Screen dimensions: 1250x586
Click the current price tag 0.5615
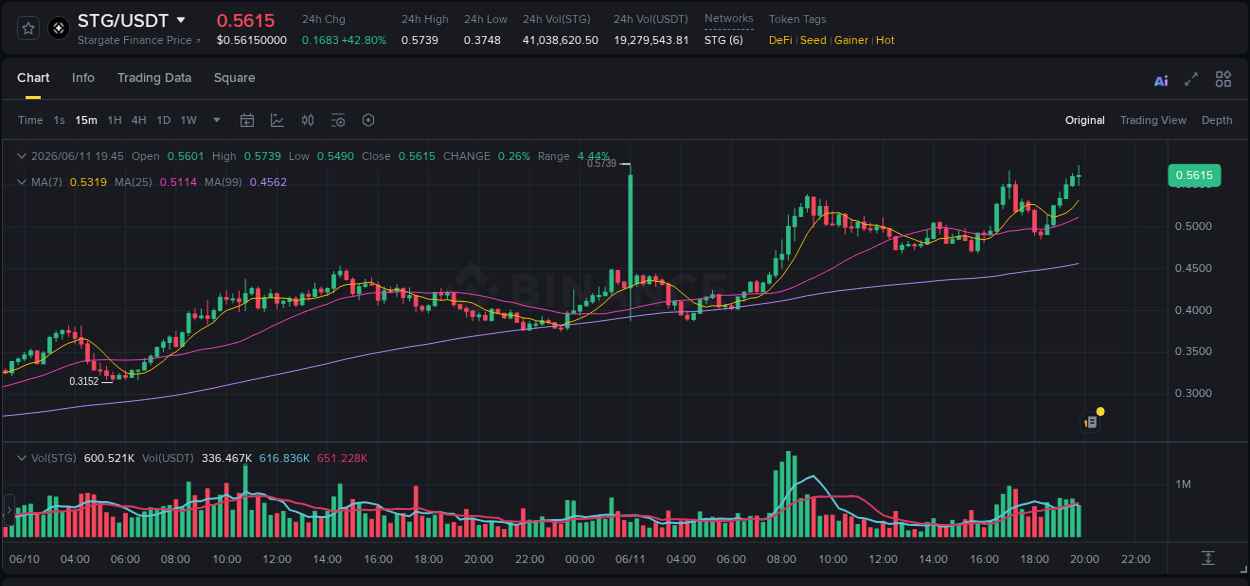pyautogui.click(x=1193, y=175)
